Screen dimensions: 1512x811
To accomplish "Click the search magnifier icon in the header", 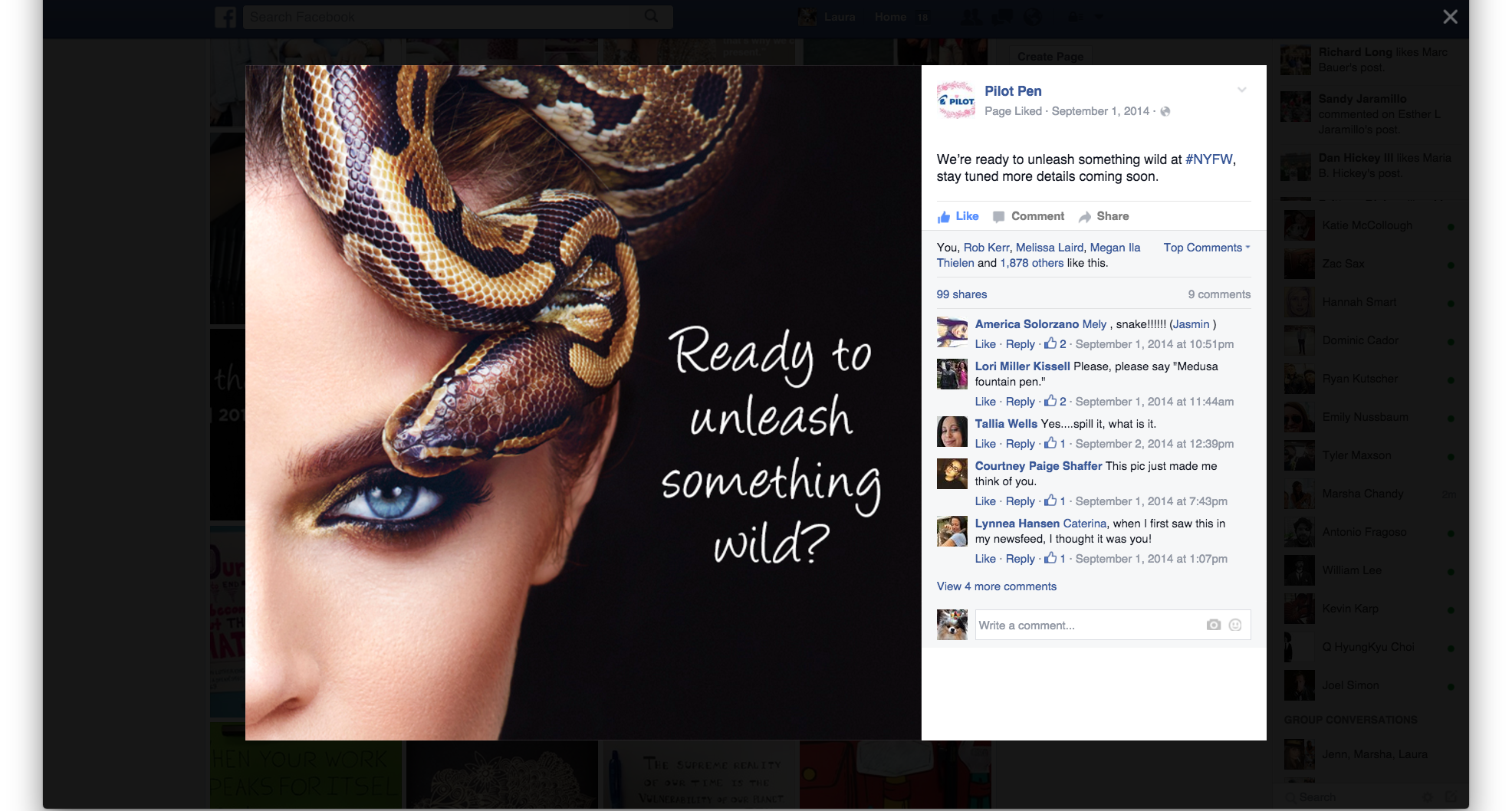I will click(652, 16).
